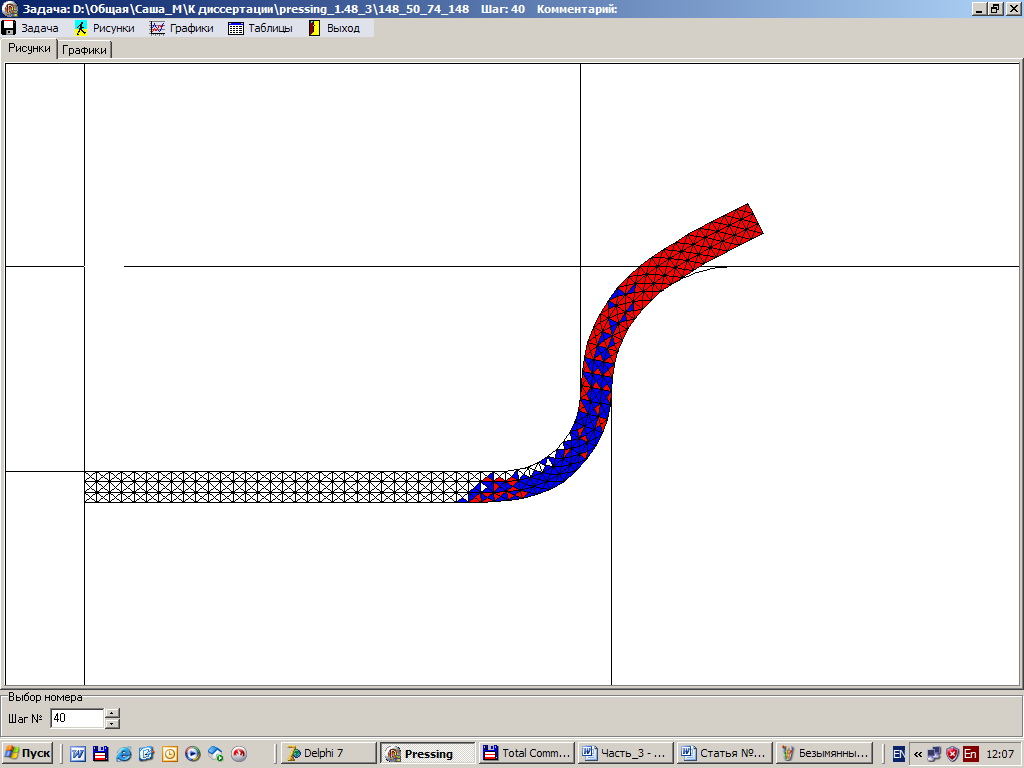The image size is (1024, 768).
Task: Open the Статья № Word document in taskbar
Action: click(721, 753)
